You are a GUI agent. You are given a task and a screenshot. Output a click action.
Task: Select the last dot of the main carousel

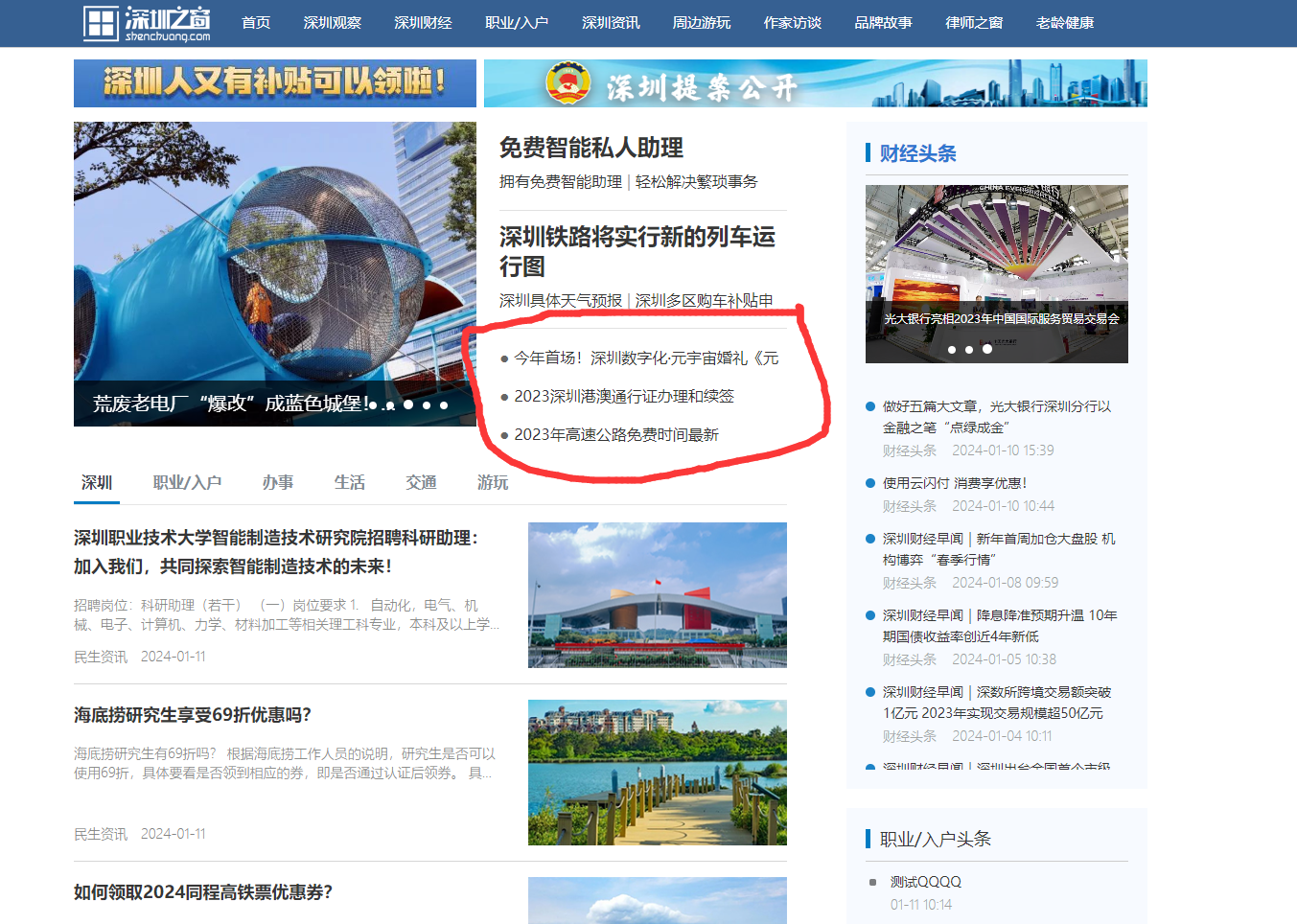tap(444, 404)
